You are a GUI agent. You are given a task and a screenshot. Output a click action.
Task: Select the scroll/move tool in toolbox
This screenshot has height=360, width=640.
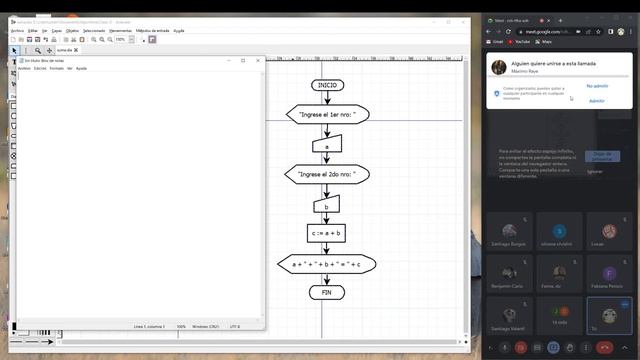[x=49, y=50]
